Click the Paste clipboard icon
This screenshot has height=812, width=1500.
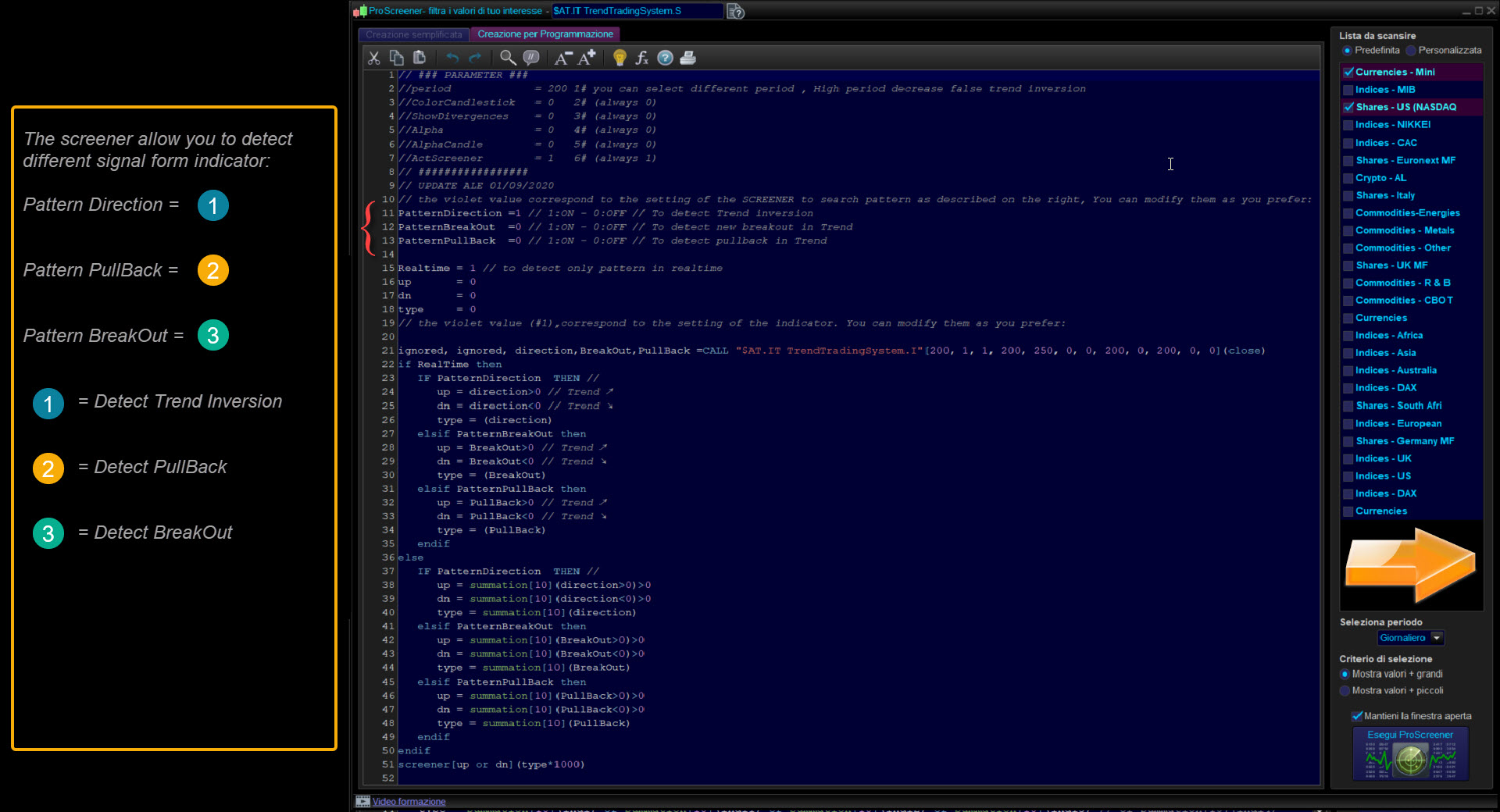pyautogui.click(x=420, y=58)
